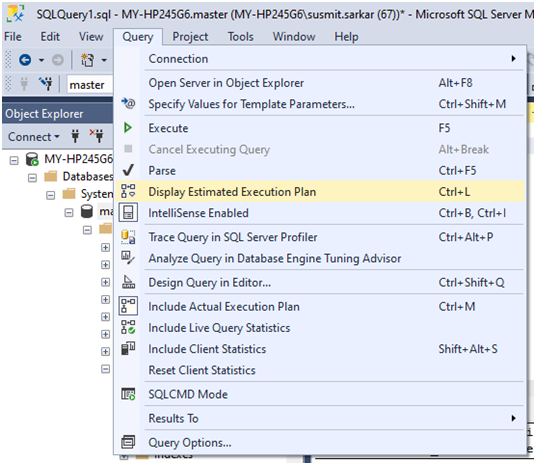Click the Object Explorer panel title
The image size is (536, 465).
pyautogui.click(x=44, y=114)
